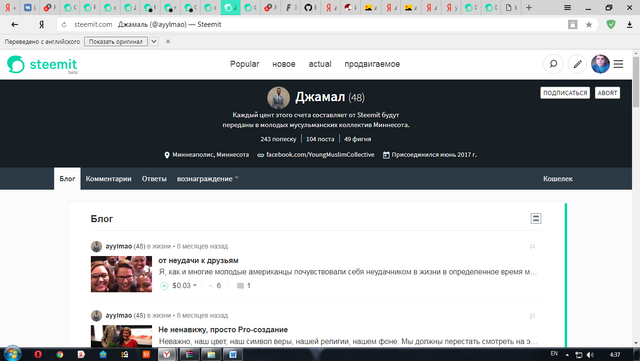Show hidden tray icons arrow

point(567,355)
